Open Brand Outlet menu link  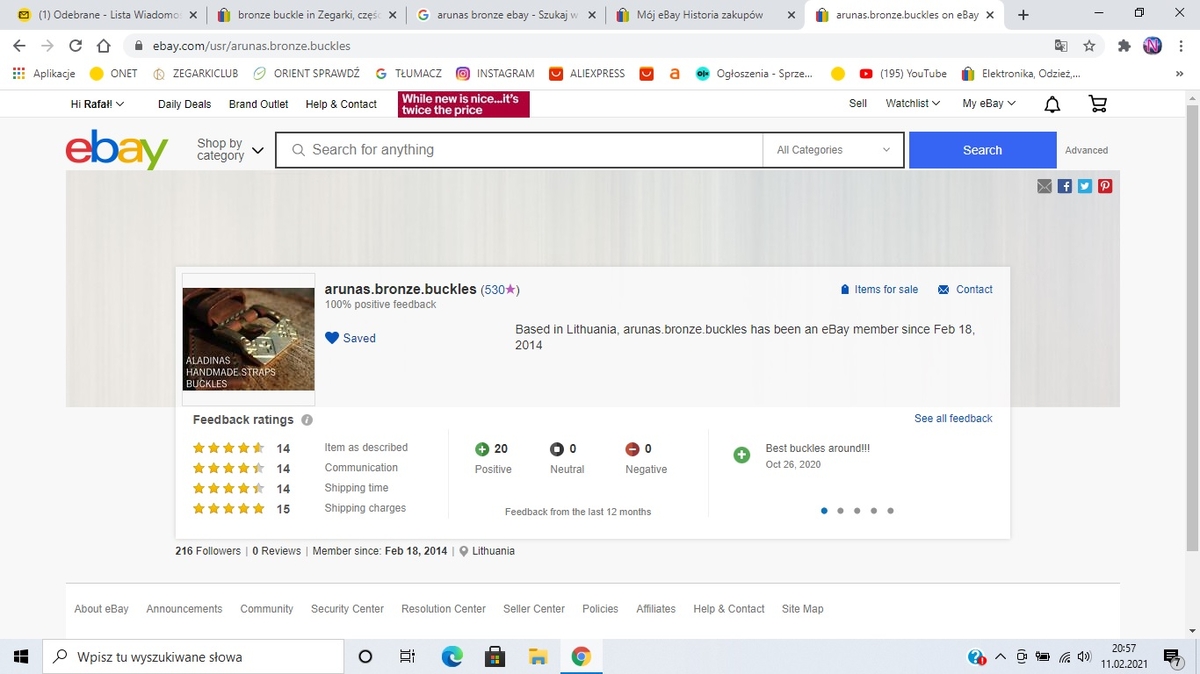pos(258,104)
